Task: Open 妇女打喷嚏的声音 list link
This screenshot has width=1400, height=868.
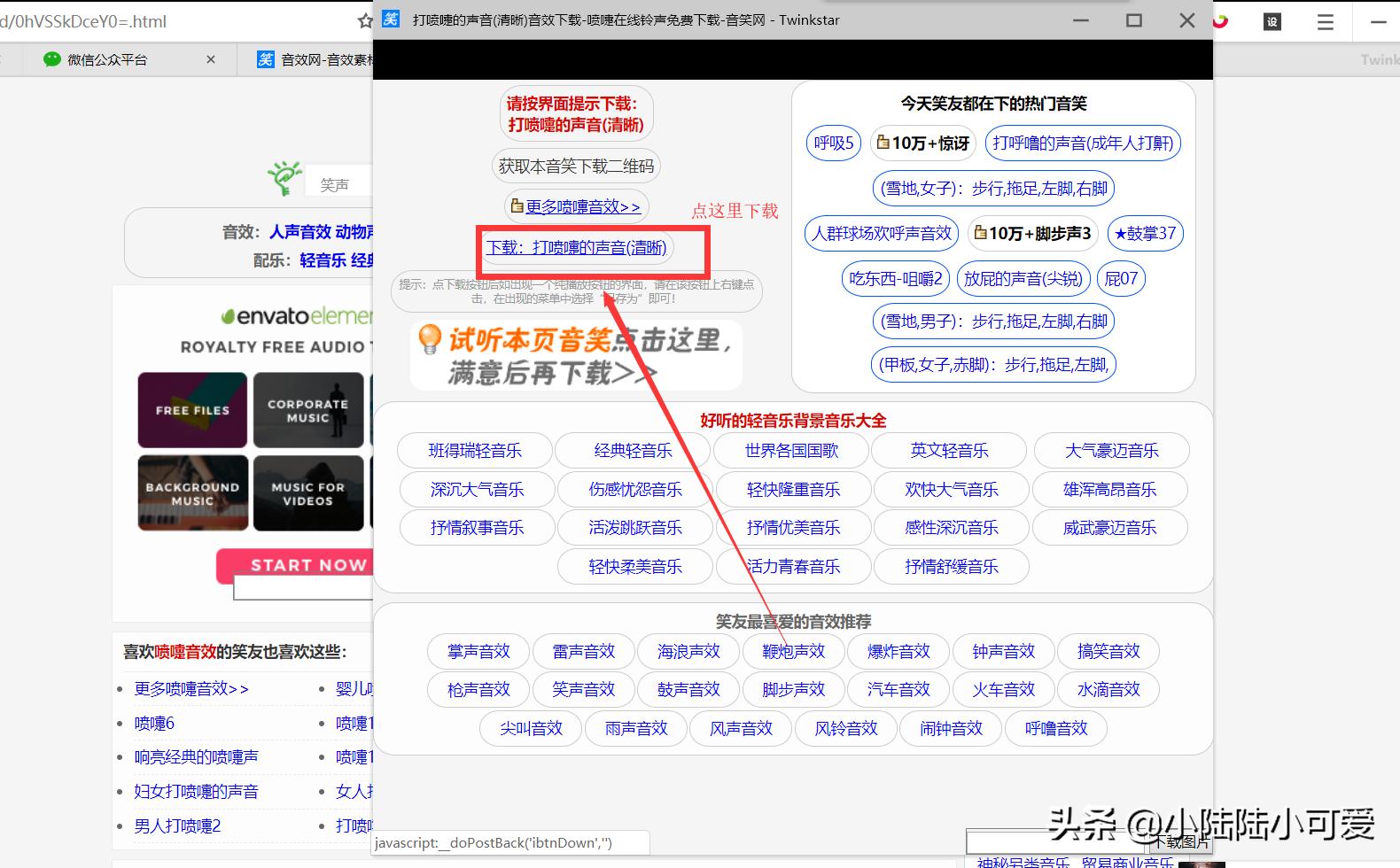Action: click(196, 792)
